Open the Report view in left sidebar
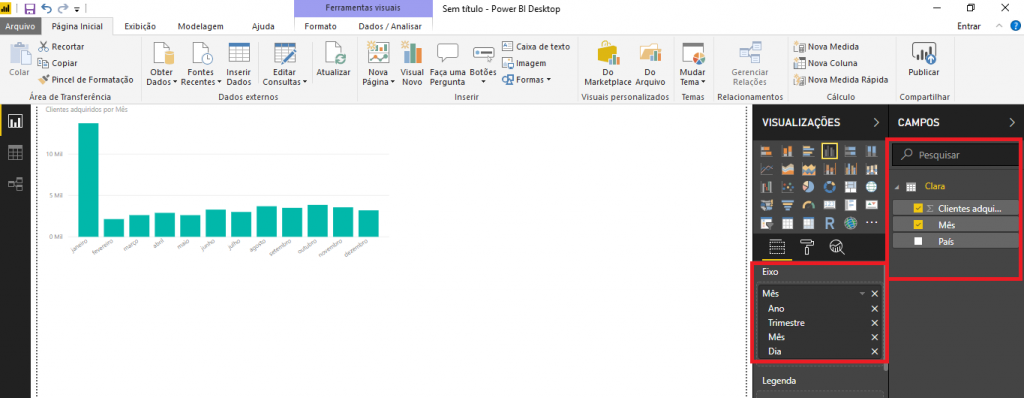Image resolution: width=1024 pixels, height=398 pixels. point(15,121)
